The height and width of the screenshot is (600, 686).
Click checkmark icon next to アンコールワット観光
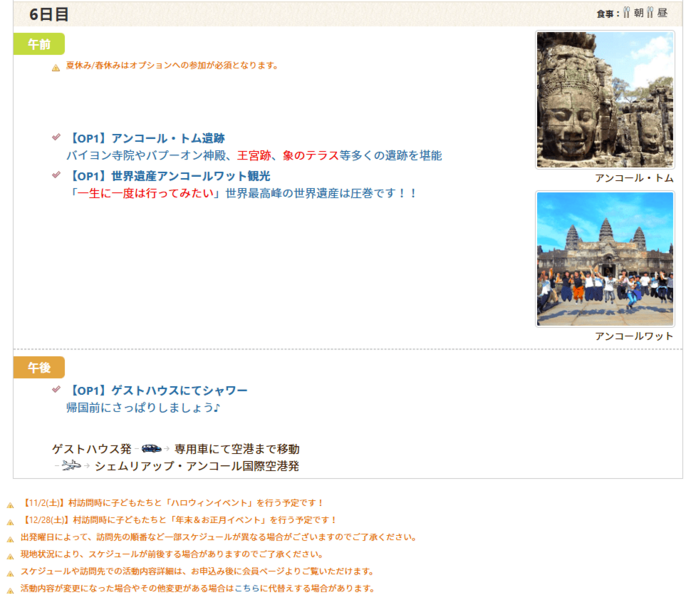(x=56, y=175)
